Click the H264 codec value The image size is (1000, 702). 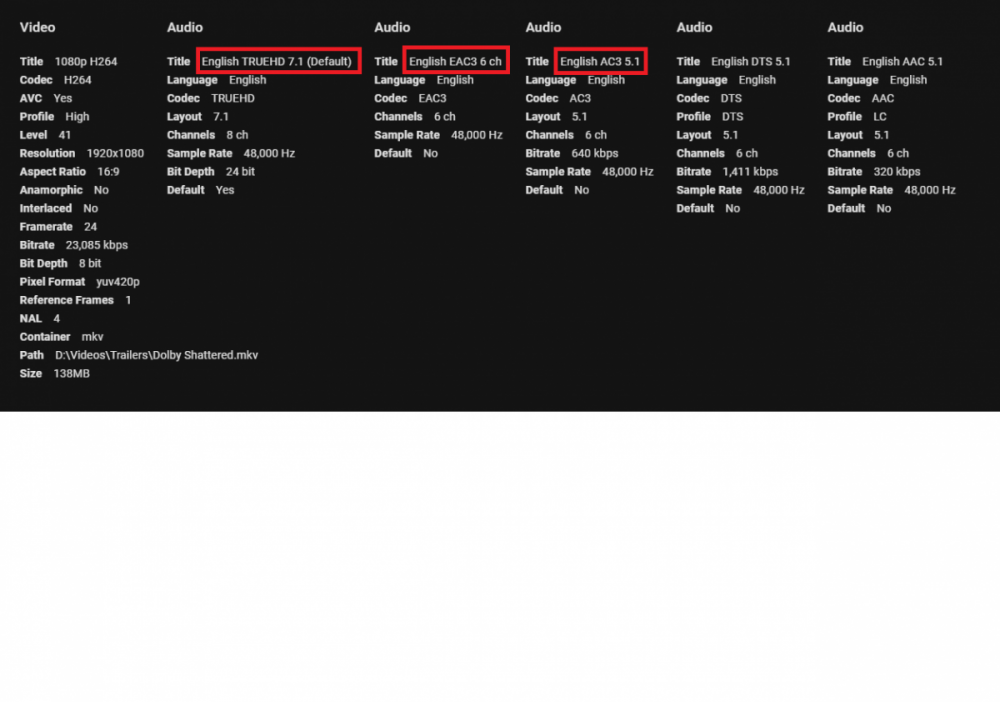tap(77, 79)
